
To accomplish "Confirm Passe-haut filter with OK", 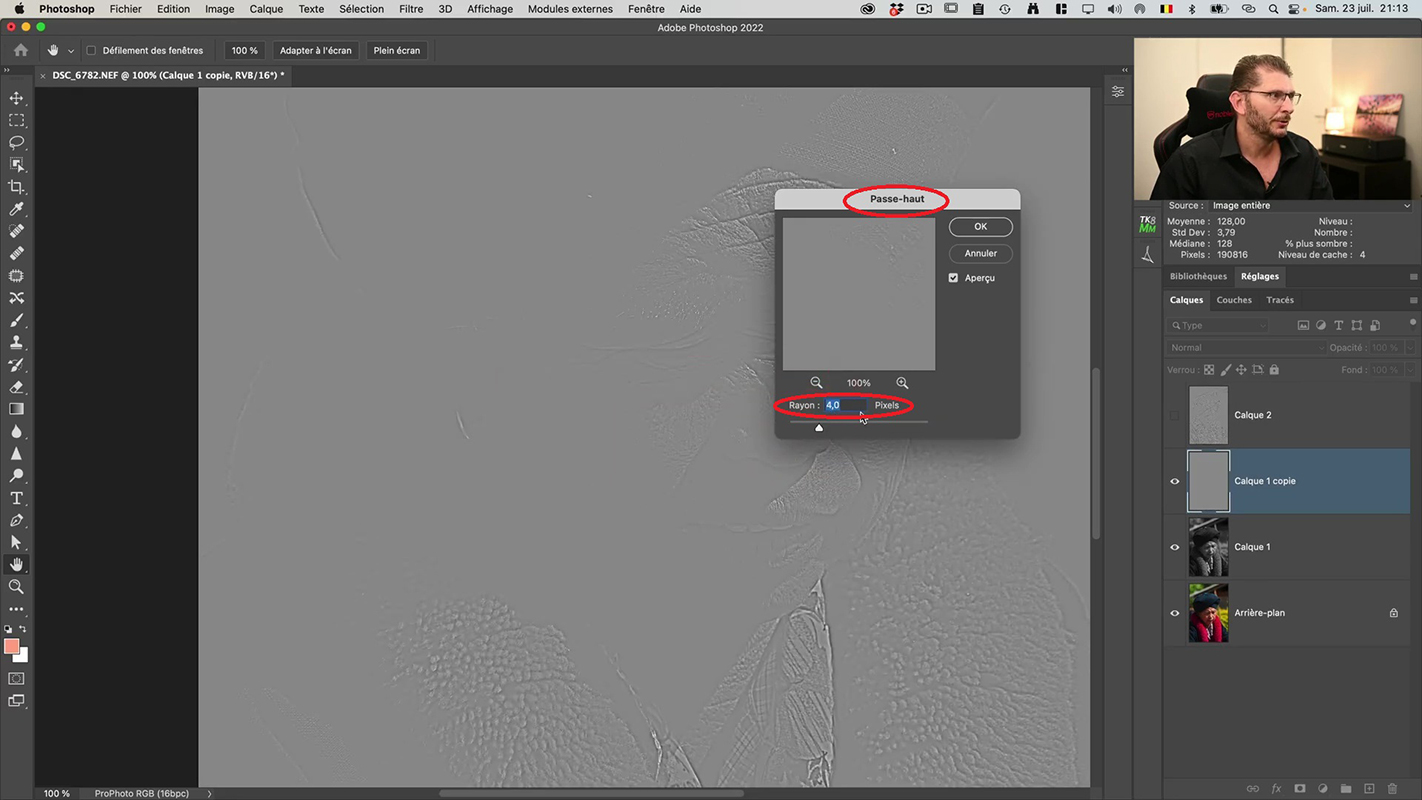I will 980,227.
